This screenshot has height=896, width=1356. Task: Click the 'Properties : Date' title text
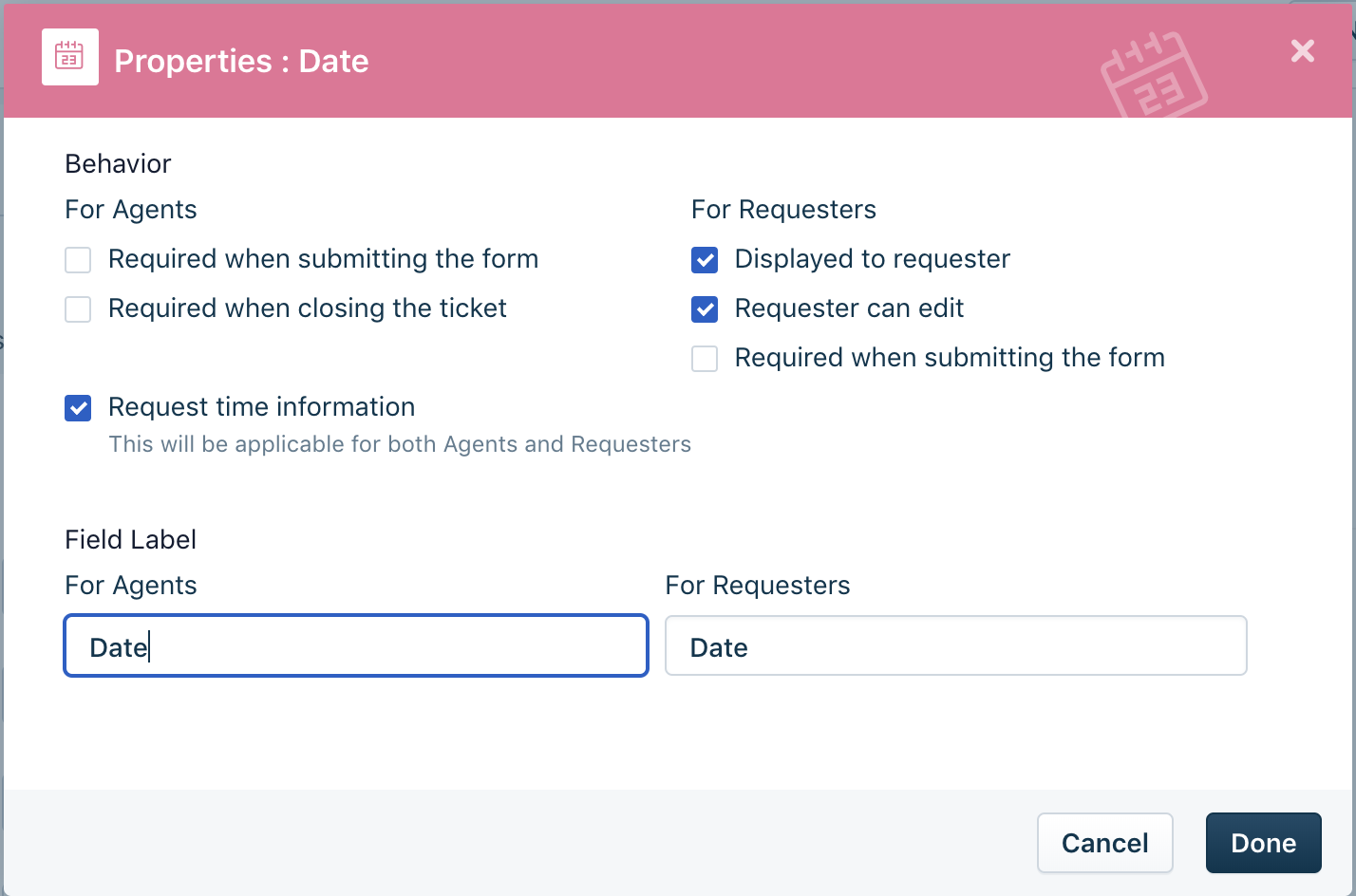[241, 61]
